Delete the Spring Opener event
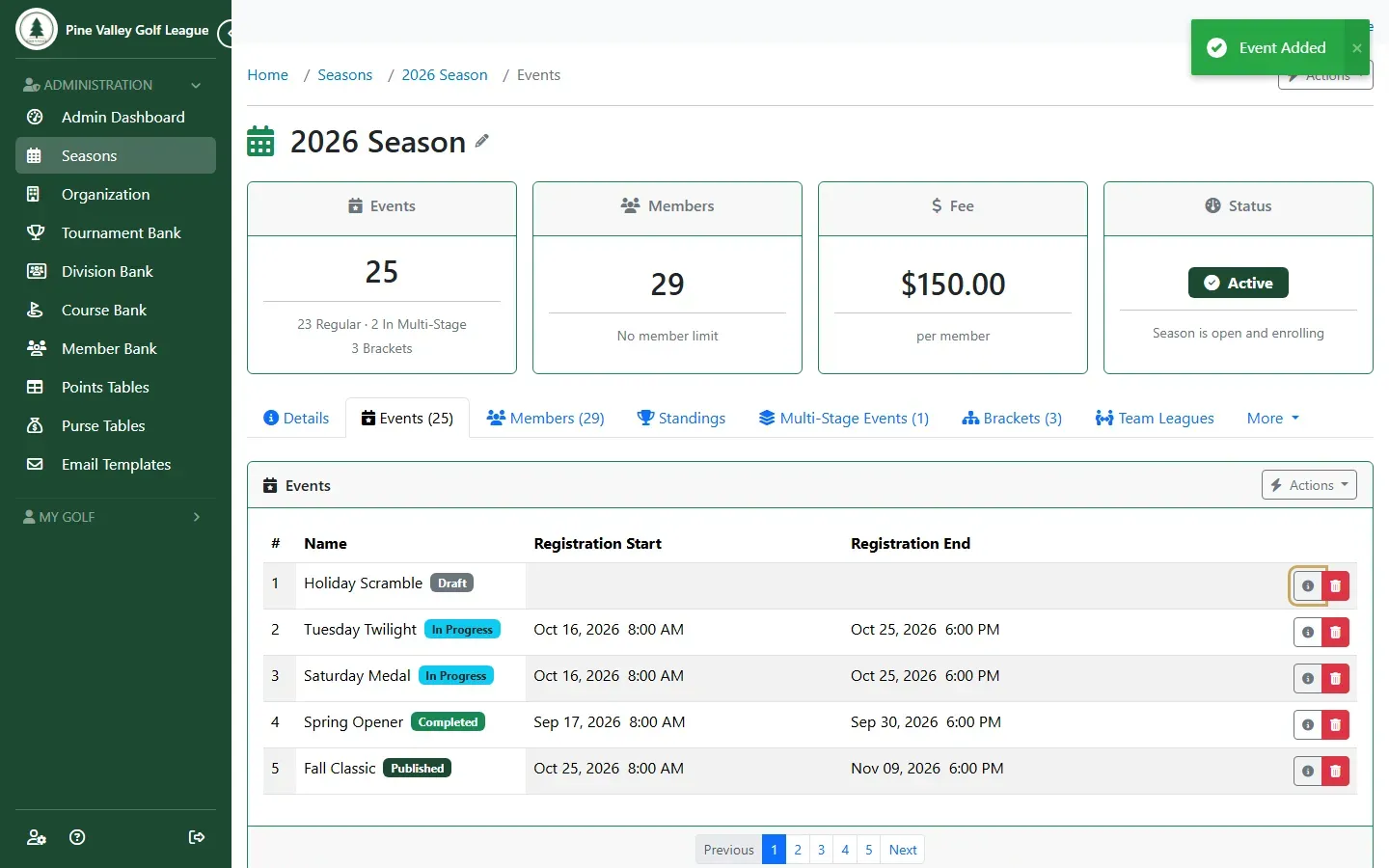The image size is (1389, 868). pyautogui.click(x=1335, y=724)
